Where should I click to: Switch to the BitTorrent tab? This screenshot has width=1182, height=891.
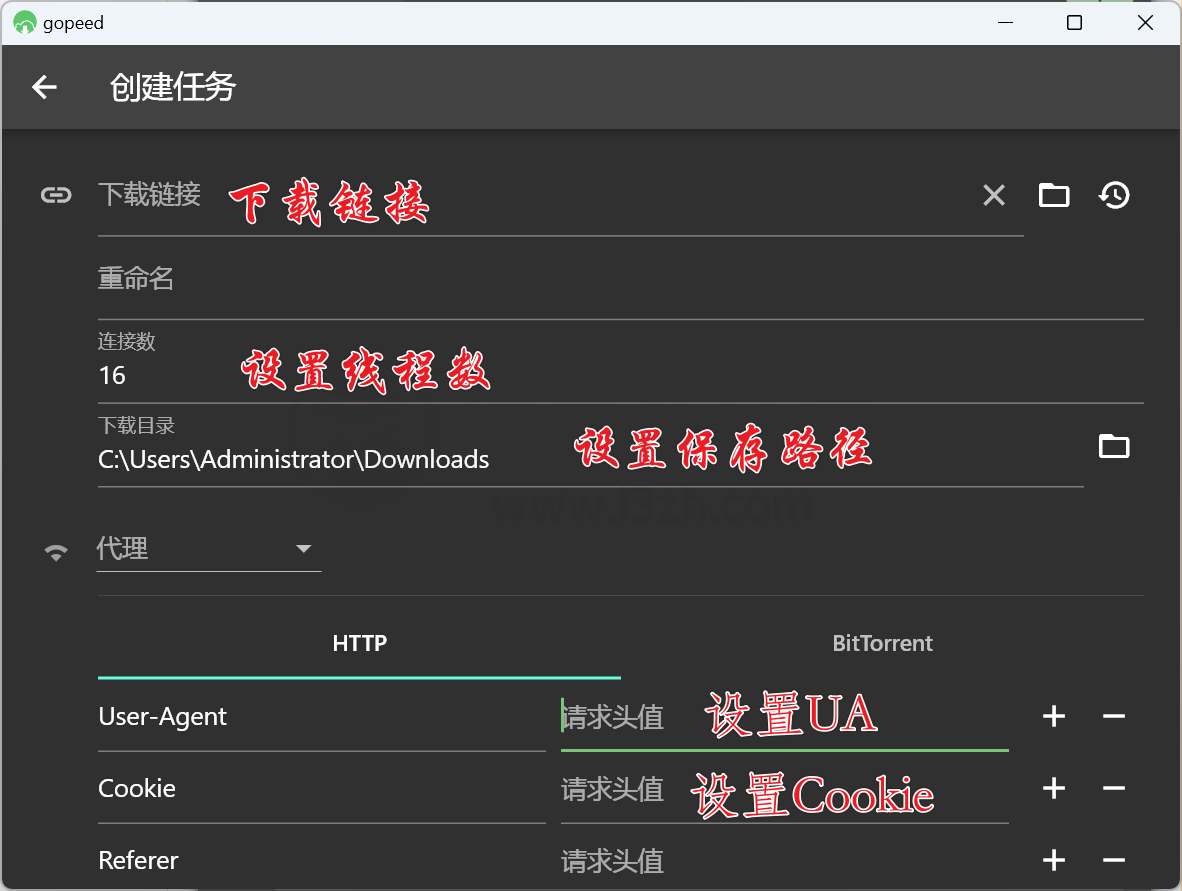(x=882, y=643)
